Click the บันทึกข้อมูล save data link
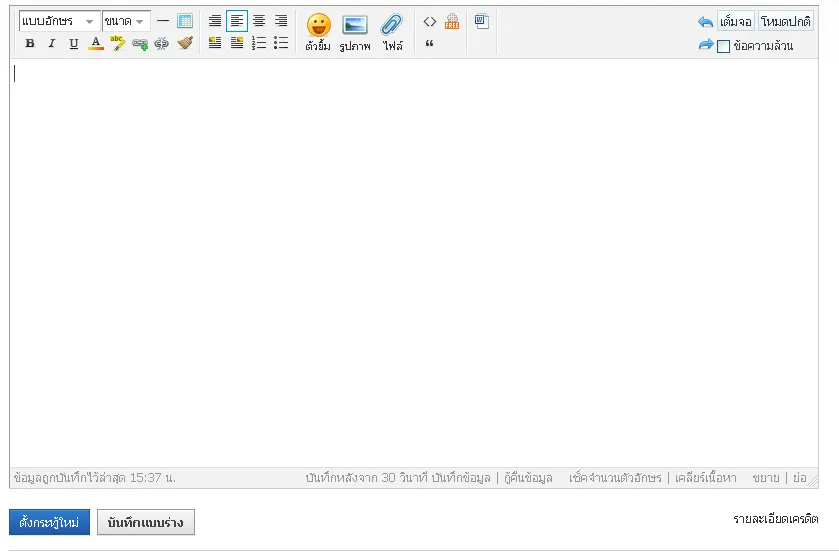The image size is (839, 554). [461, 477]
